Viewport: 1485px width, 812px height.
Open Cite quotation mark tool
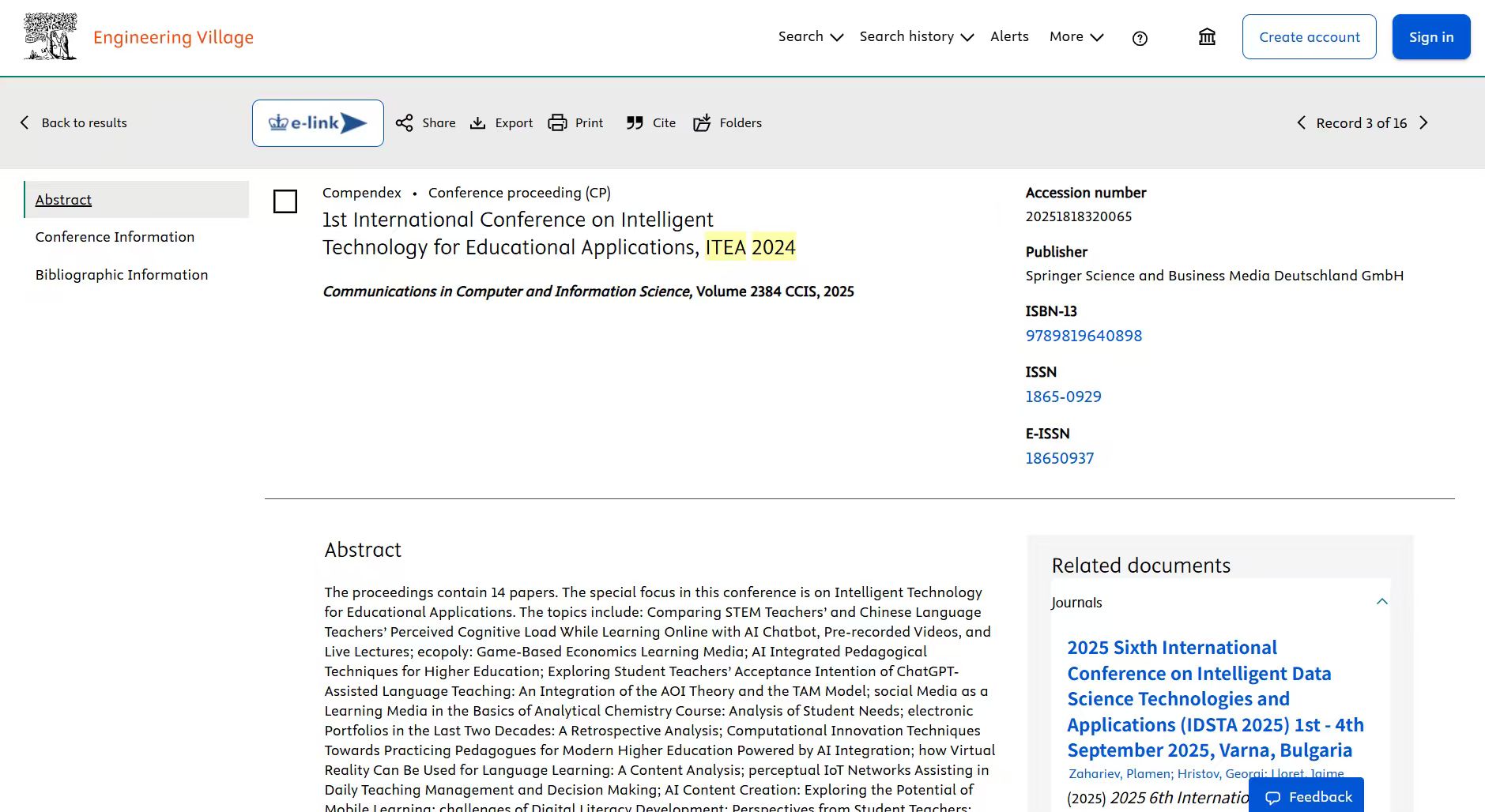click(635, 123)
